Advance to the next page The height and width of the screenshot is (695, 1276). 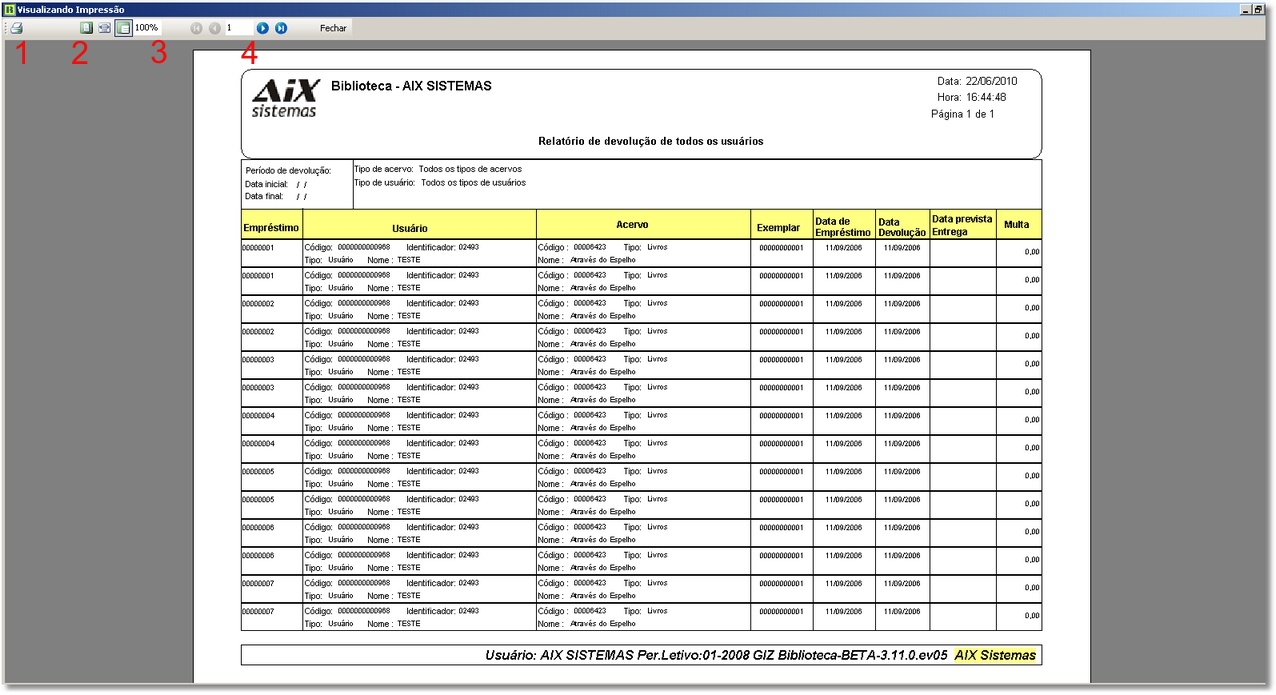tap(263, 28)
